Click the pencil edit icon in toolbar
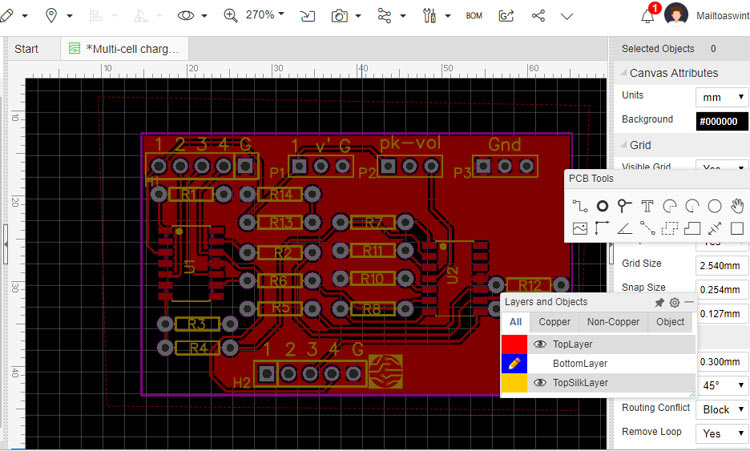 [x=6, y=15]
